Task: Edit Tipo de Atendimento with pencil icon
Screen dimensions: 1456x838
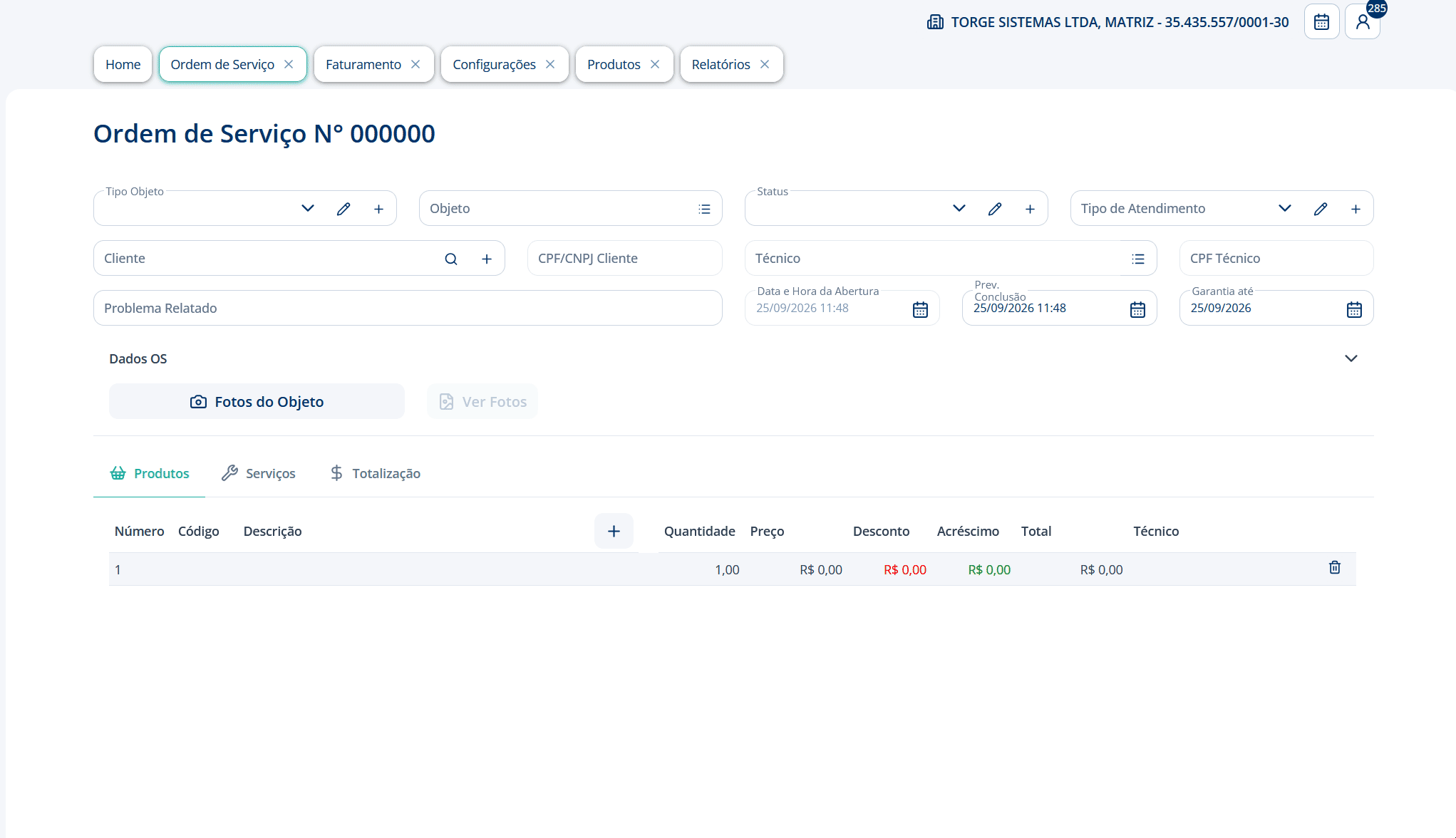Action: pos(1321,209)
